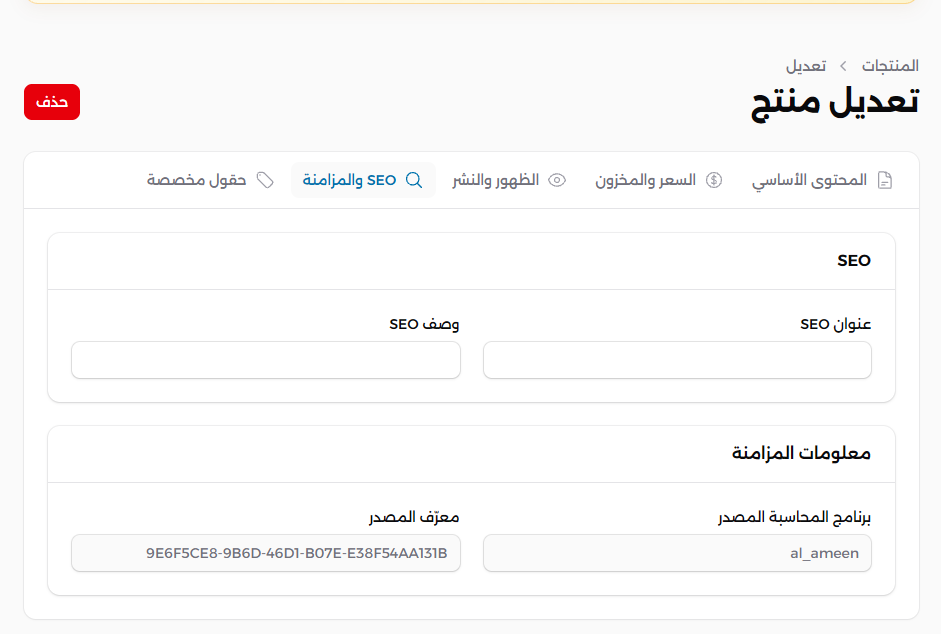Open the المنتجات breadcrumb link

point(890,65)
